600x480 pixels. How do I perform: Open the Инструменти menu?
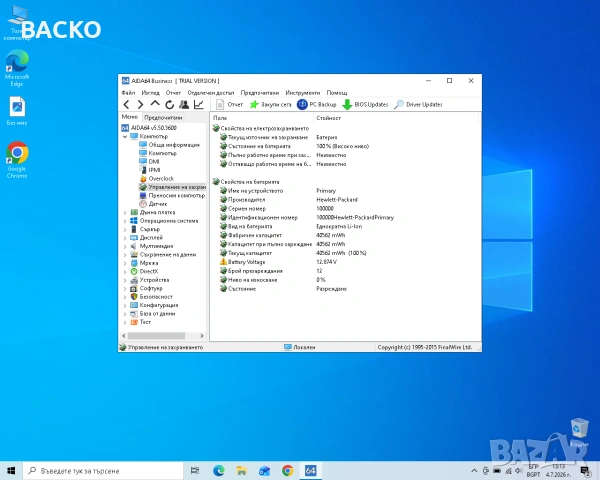pyautogui.click(x=302, y=93)
